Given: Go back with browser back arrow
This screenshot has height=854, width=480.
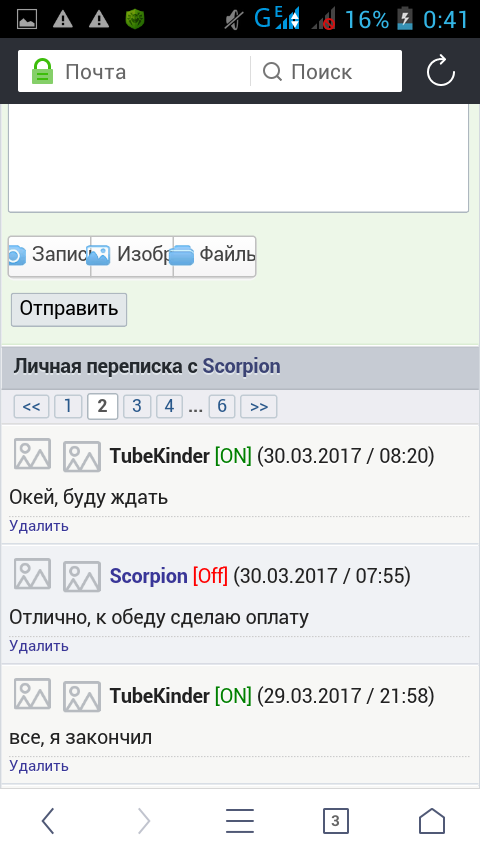Looking at the screenshot, I should click(48, 821).
